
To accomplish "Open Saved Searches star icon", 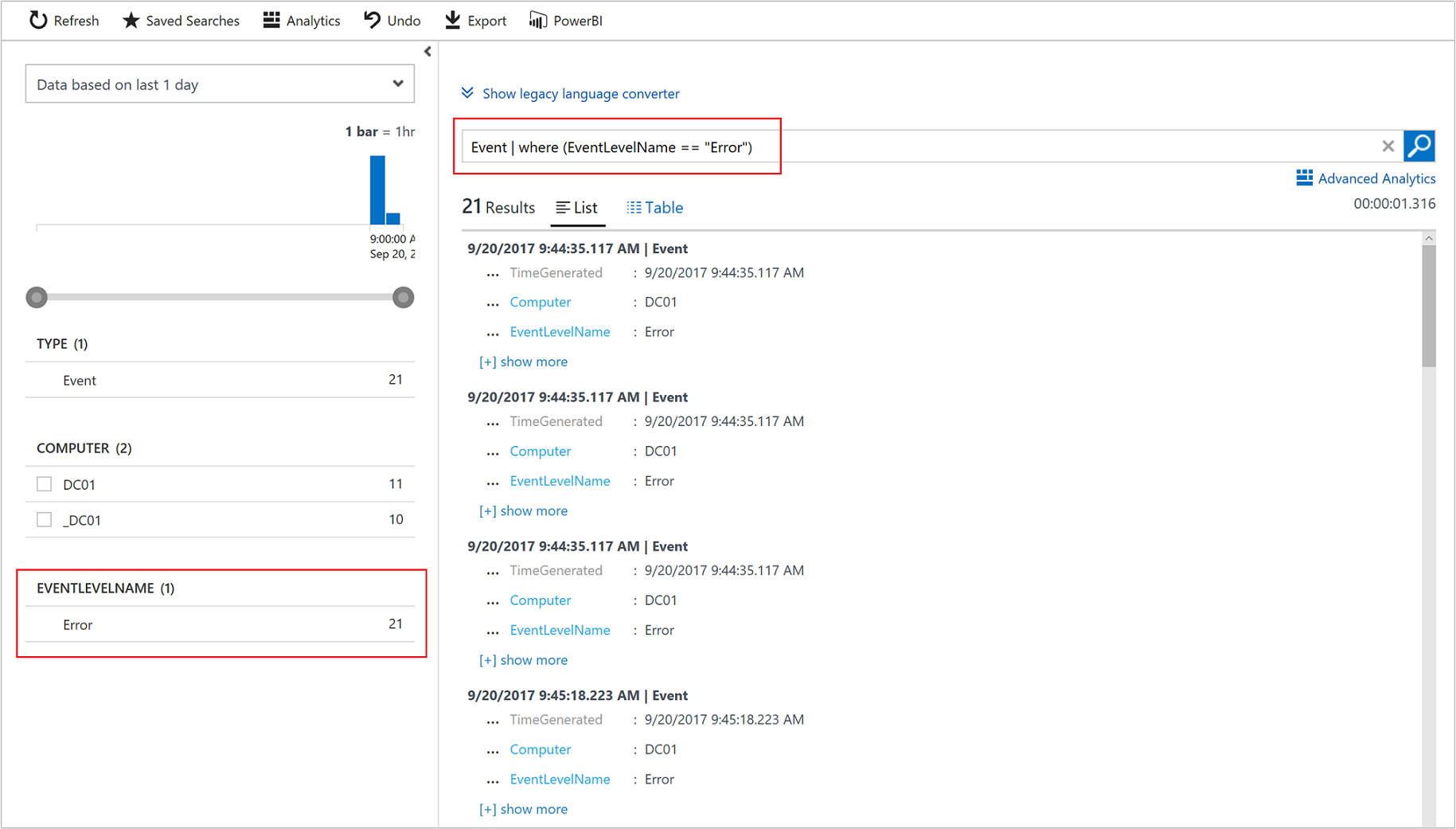I will [131, 20].
